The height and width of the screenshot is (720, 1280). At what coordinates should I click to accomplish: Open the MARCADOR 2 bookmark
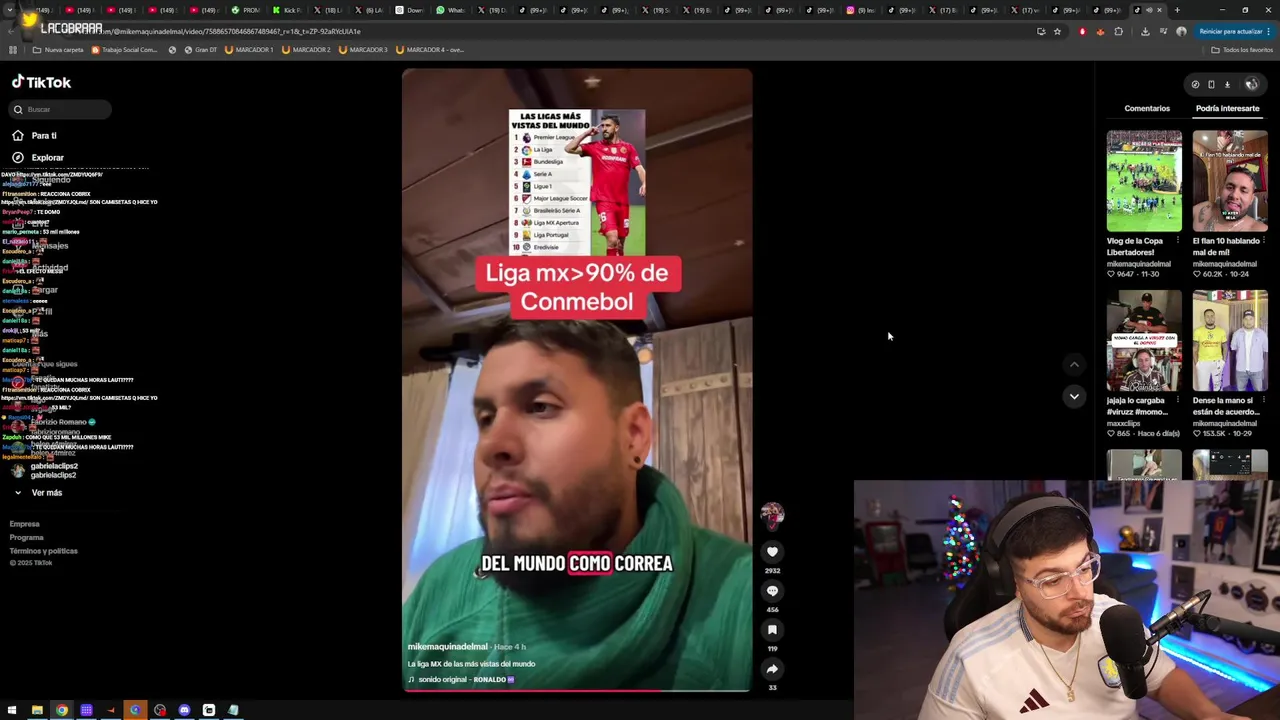306,49
